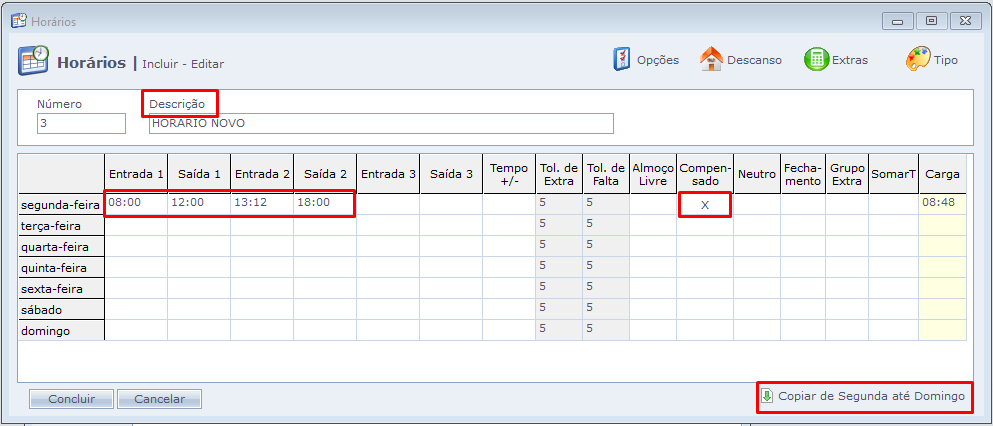The image size is (993, 426).
Task: Click the Horários window title bar icon
Action: tap(18, 21)
